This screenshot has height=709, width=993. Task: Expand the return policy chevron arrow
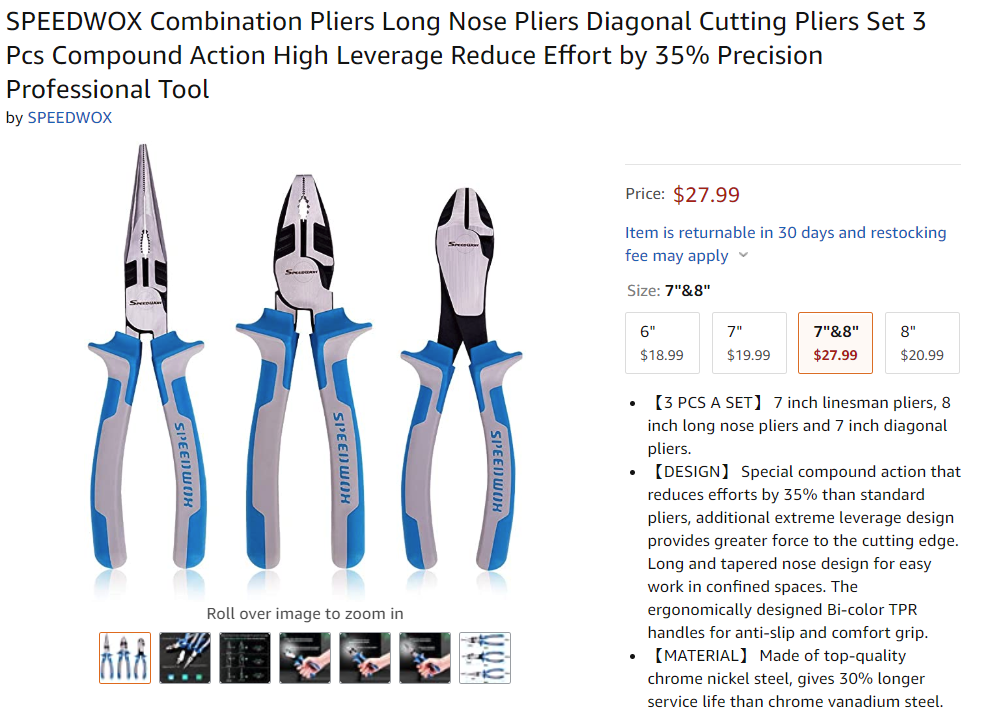tap(743, 256)
